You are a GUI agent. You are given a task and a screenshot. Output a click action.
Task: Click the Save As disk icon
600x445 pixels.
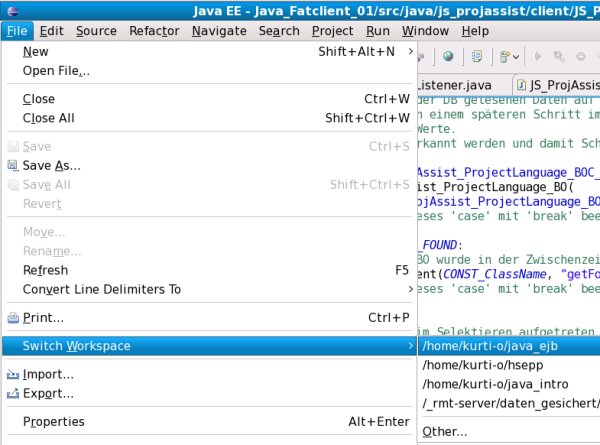tap(13, 166)
